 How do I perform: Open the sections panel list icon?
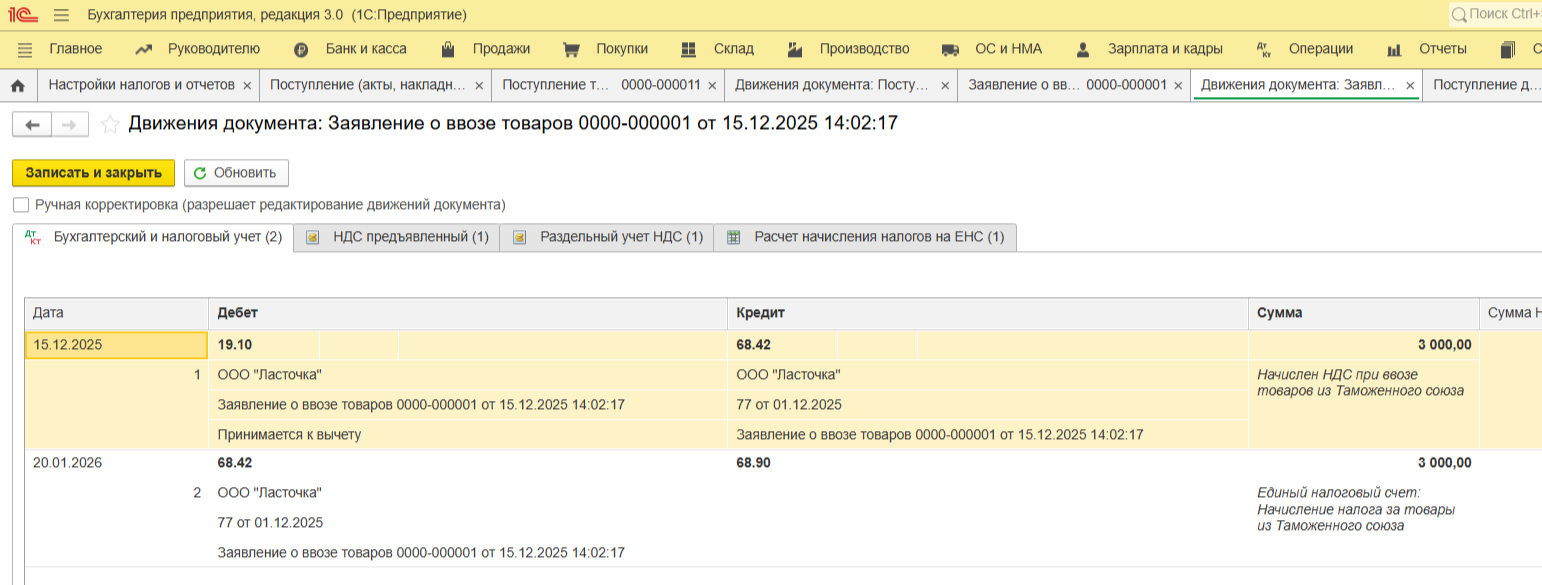pos(25,49)
